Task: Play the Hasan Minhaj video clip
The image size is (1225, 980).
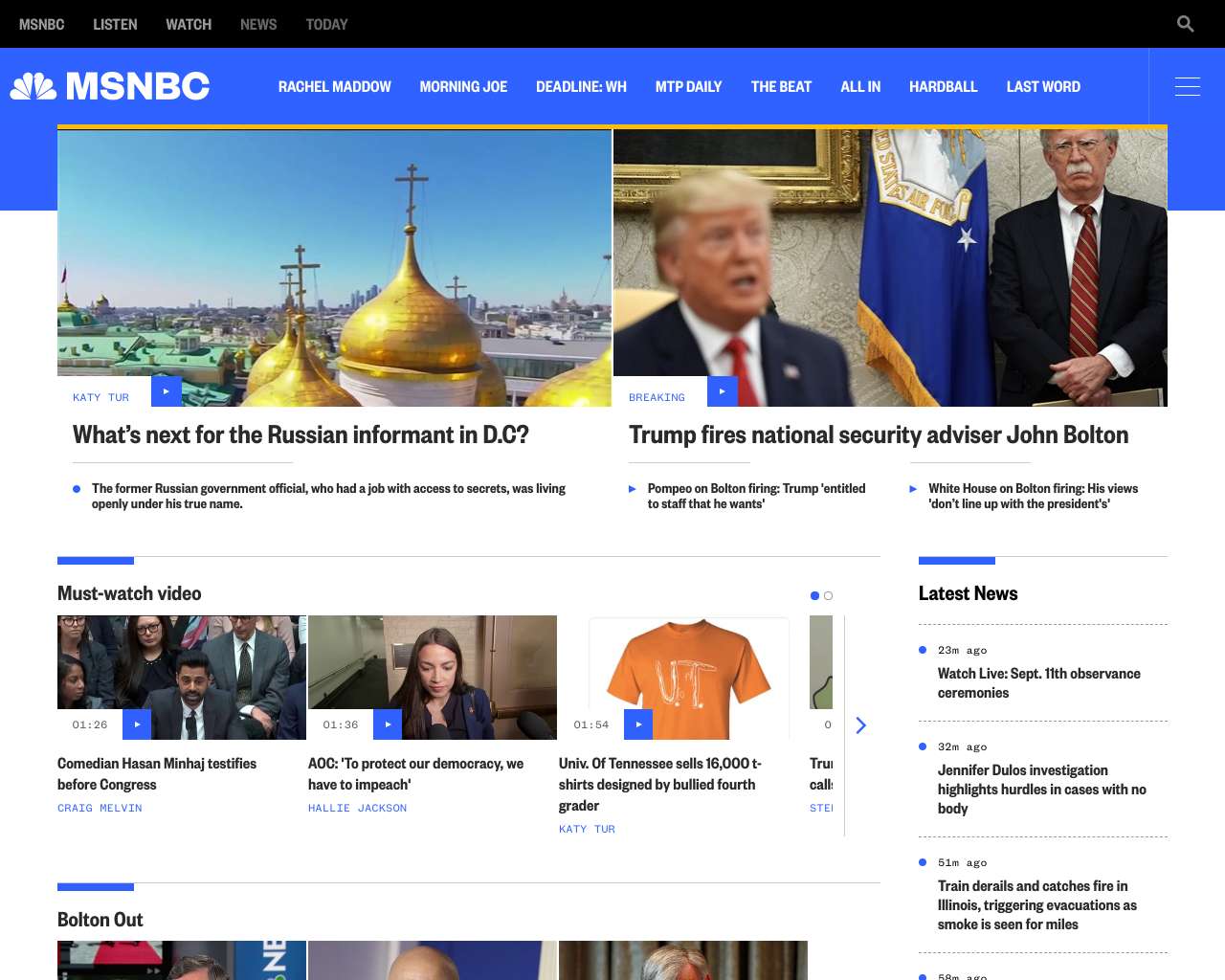Action: pos(137,724)
